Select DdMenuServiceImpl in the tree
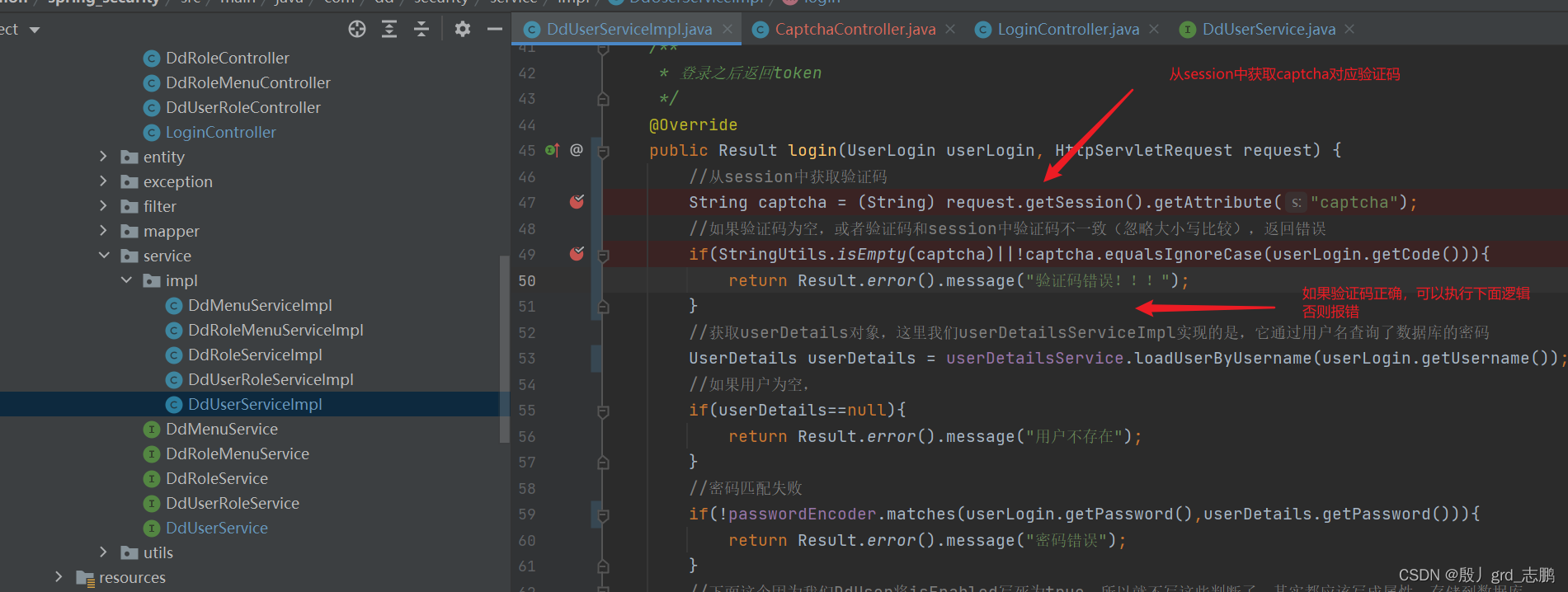Viewport: 1568px width, 592px height. [260, 305]
